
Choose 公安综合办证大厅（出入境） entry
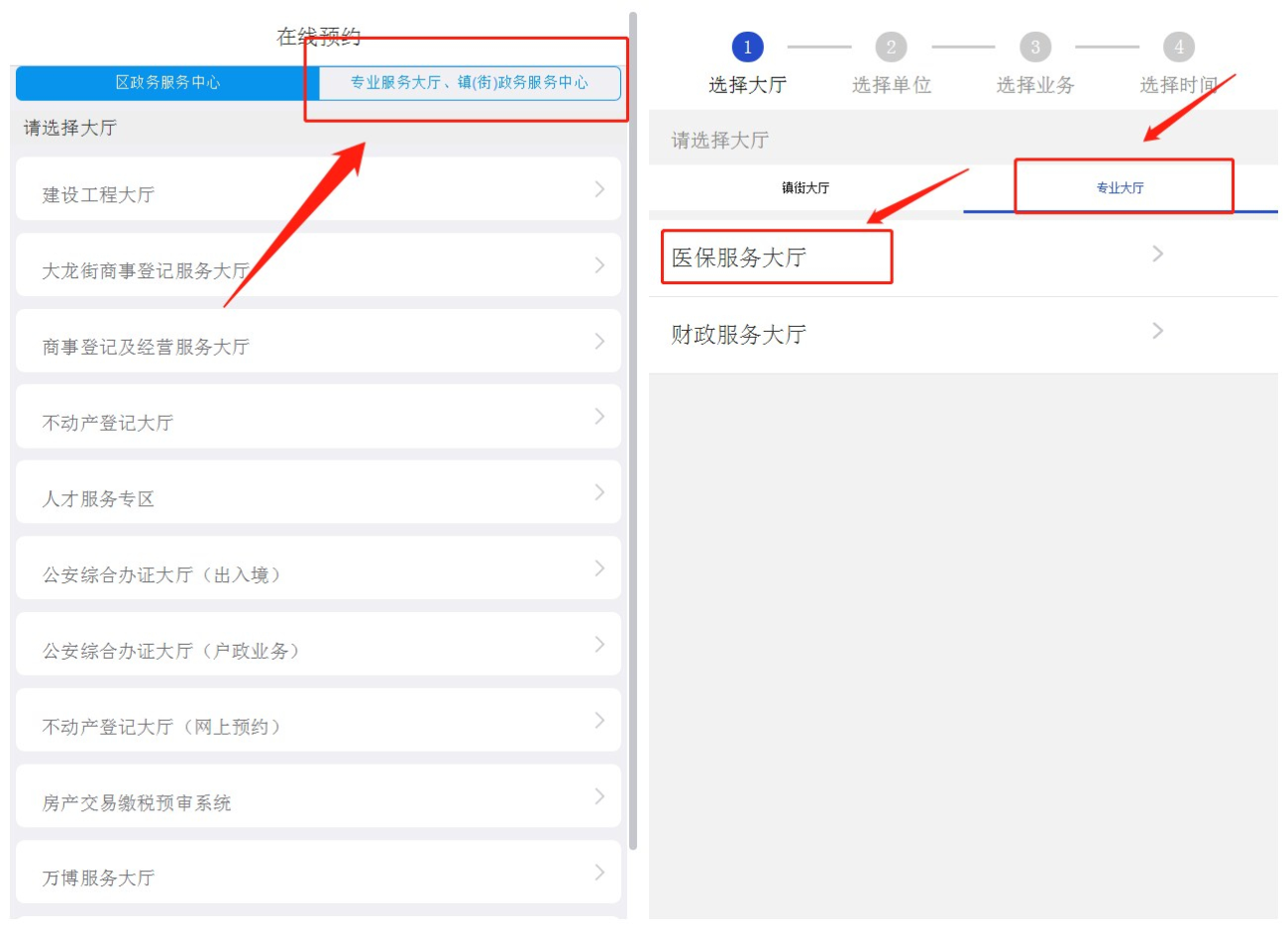point(318,568)
